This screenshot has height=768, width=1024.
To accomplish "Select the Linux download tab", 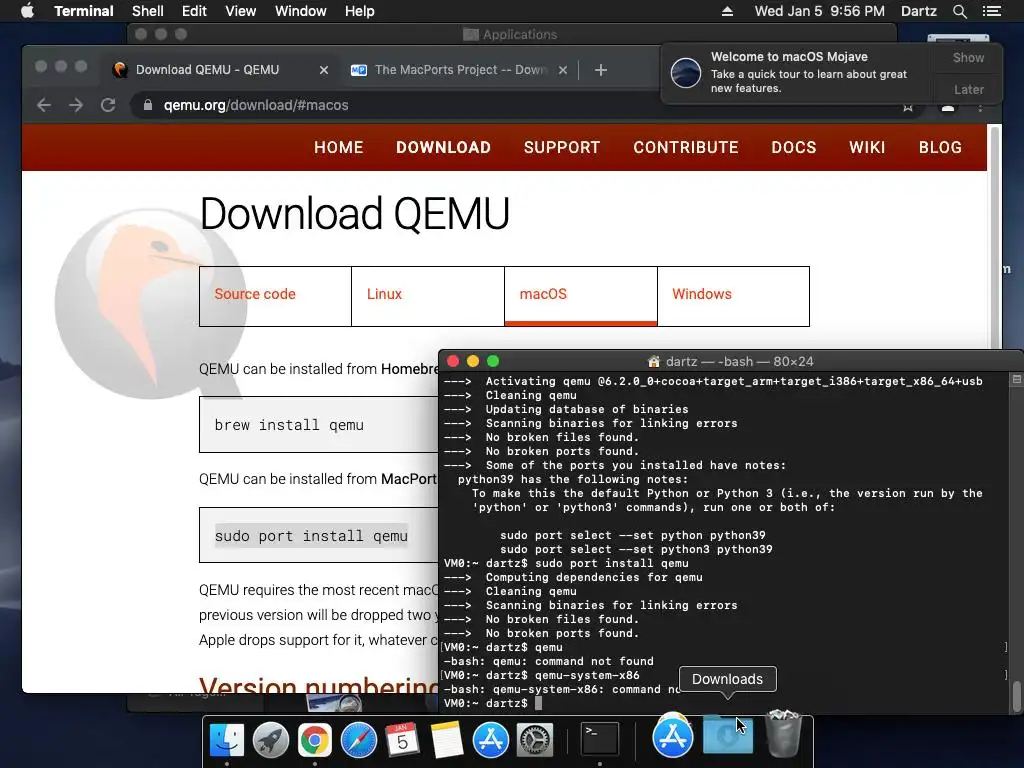I will [x=428, y=296].
